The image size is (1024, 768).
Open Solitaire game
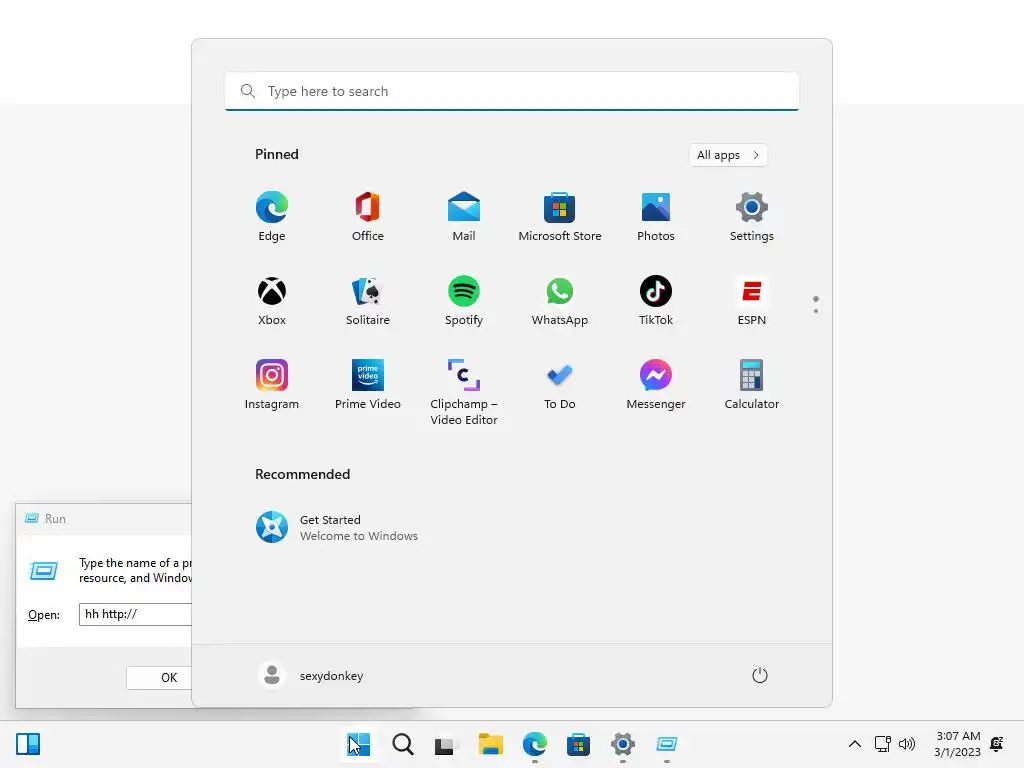point(368,301)
